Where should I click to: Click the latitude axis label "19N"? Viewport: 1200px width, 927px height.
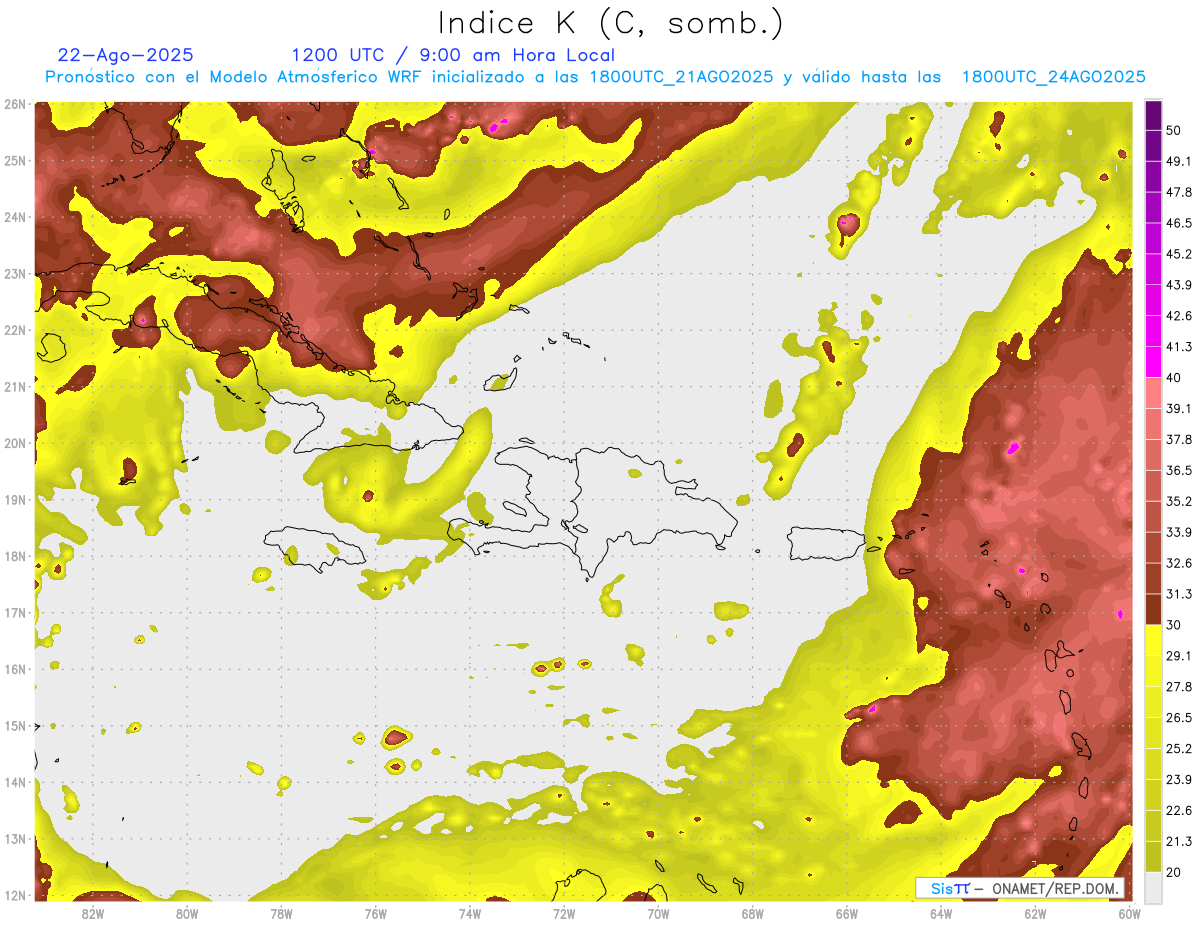click(x=15, y=500)
